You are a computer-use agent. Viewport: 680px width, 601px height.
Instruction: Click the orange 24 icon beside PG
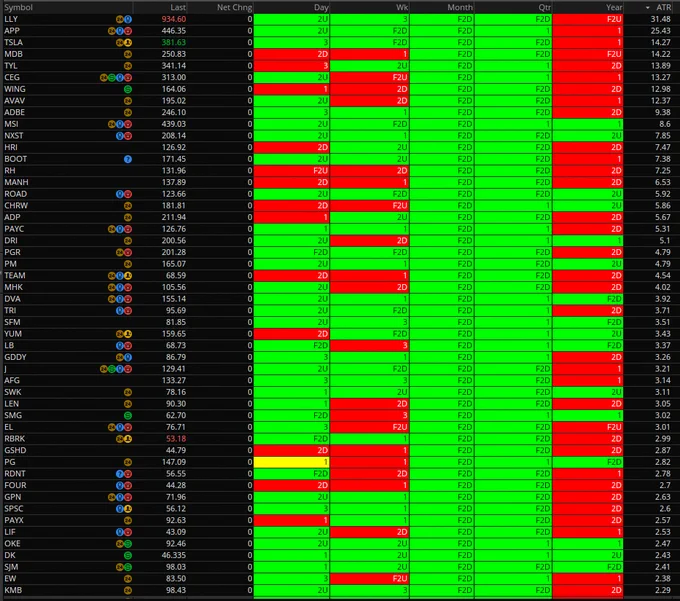(x=128, y=462)
